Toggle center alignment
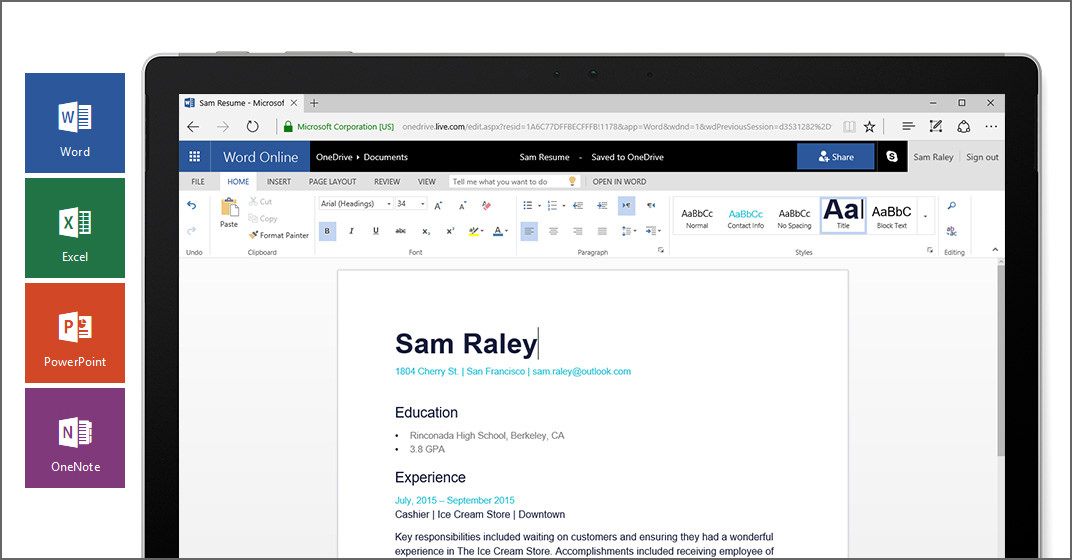 point(553,231)
